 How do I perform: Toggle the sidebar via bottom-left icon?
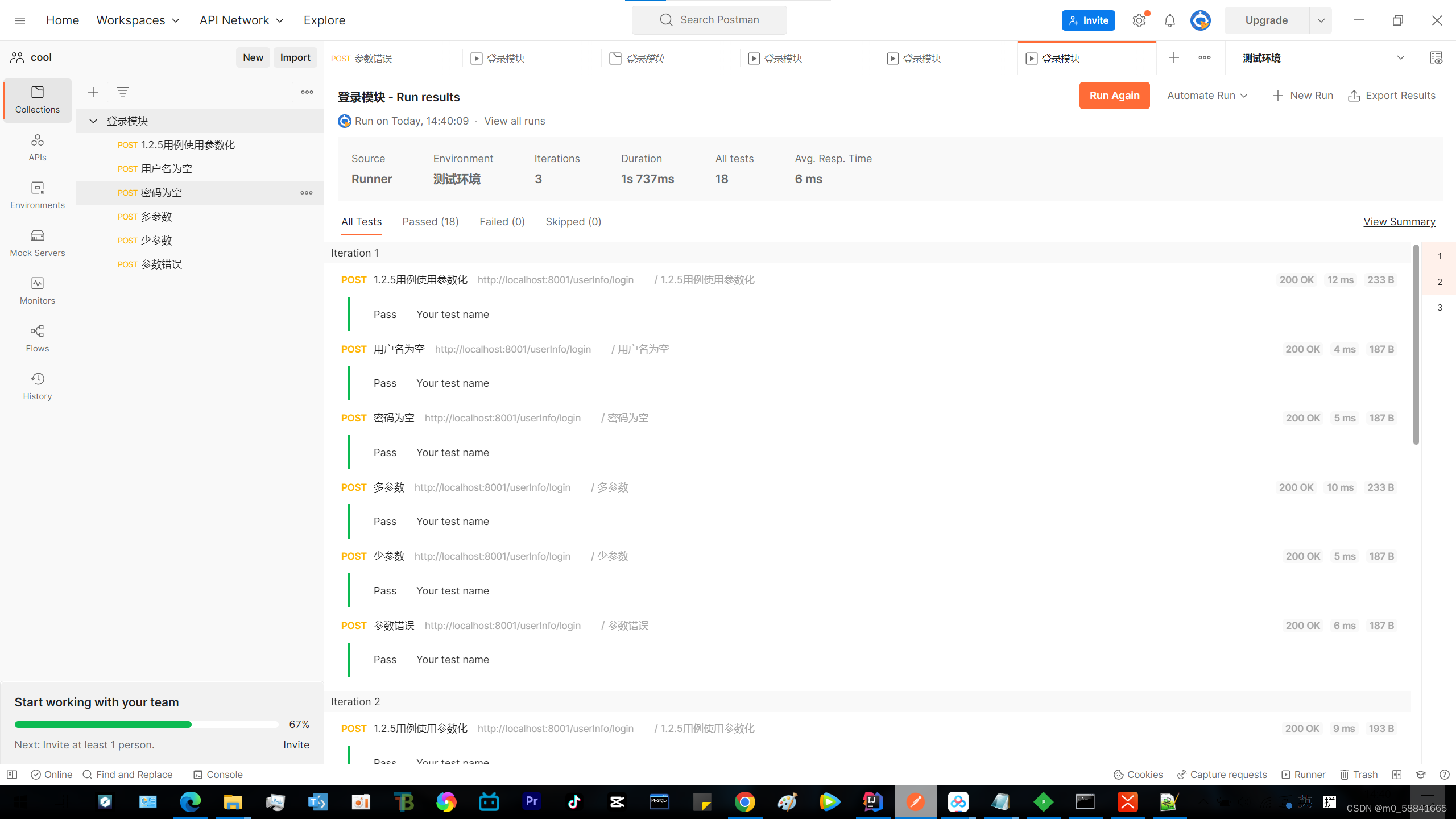coord(12,775)
